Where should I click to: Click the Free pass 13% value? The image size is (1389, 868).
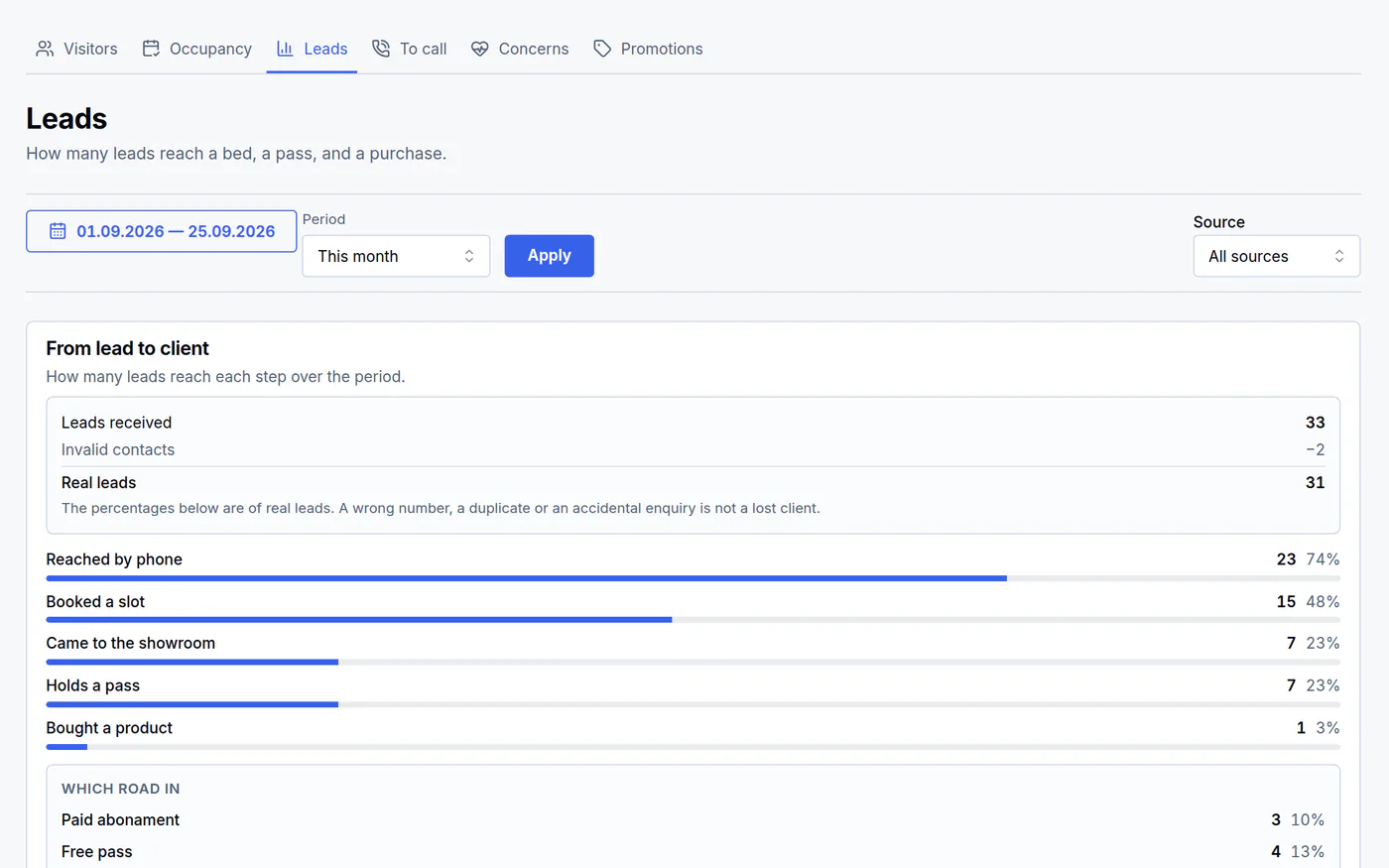(1308, 852)
